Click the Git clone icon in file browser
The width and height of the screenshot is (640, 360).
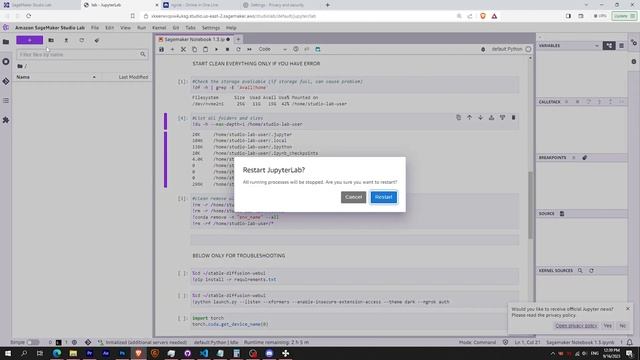(97, 40)
